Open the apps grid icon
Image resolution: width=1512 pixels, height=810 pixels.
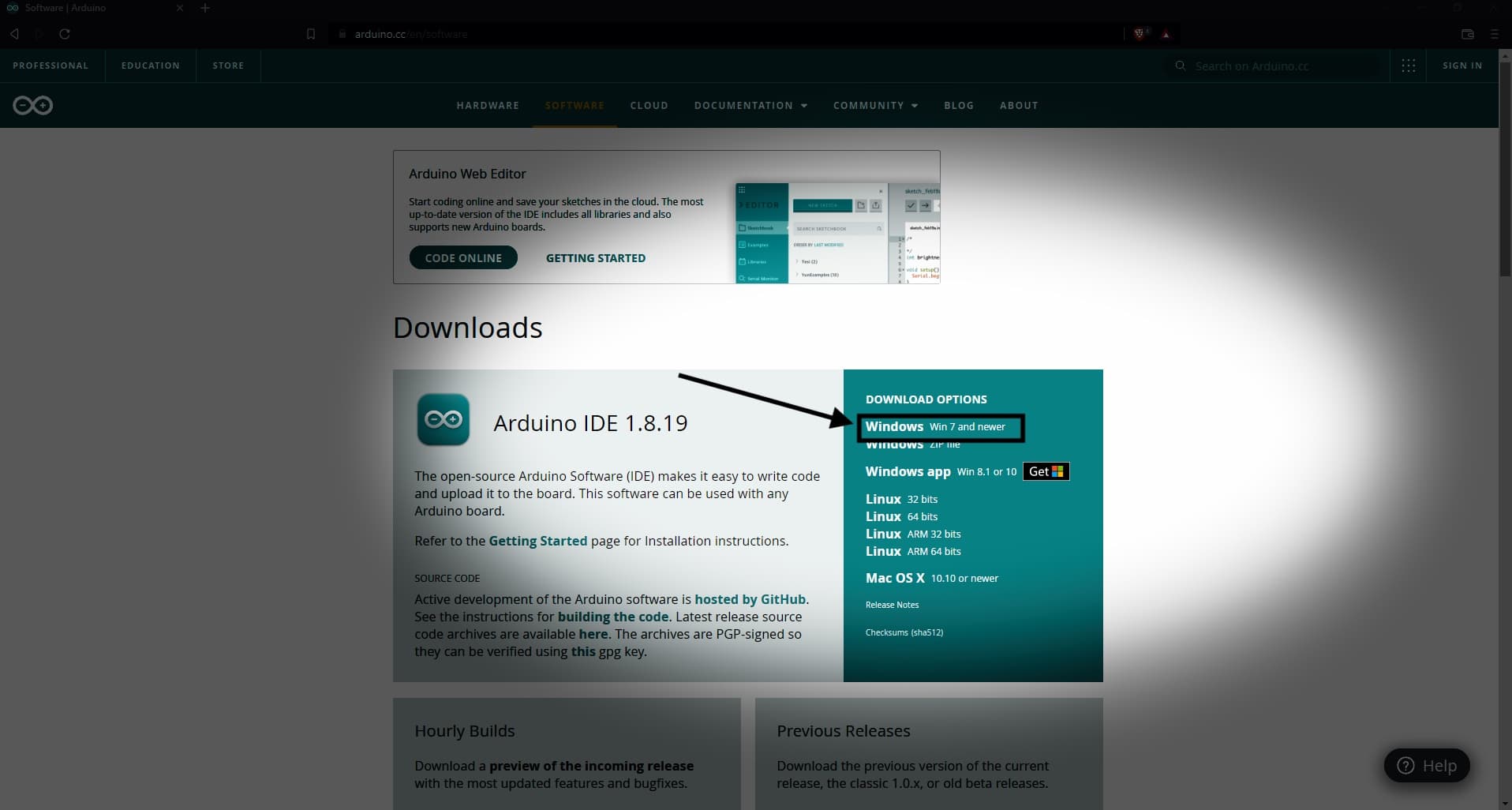[x=1409, y=66]
